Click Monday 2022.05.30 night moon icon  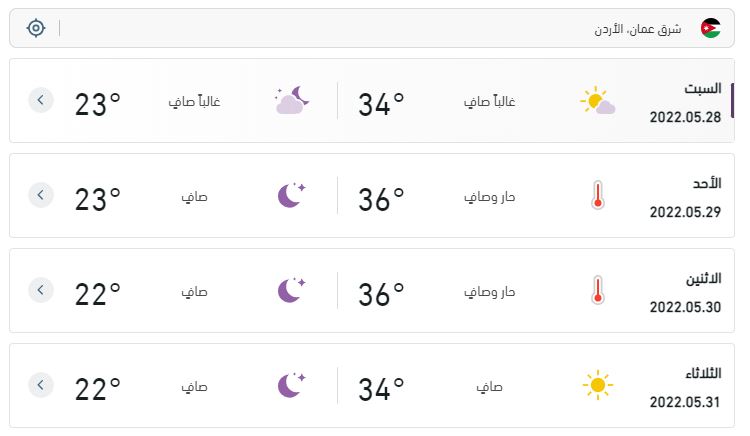(x=291, y=290)
